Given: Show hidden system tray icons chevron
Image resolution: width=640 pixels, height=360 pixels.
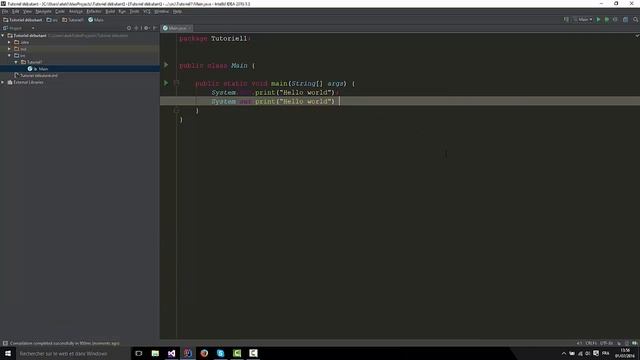Looking at the screenshot, I should tap(564, 353).
